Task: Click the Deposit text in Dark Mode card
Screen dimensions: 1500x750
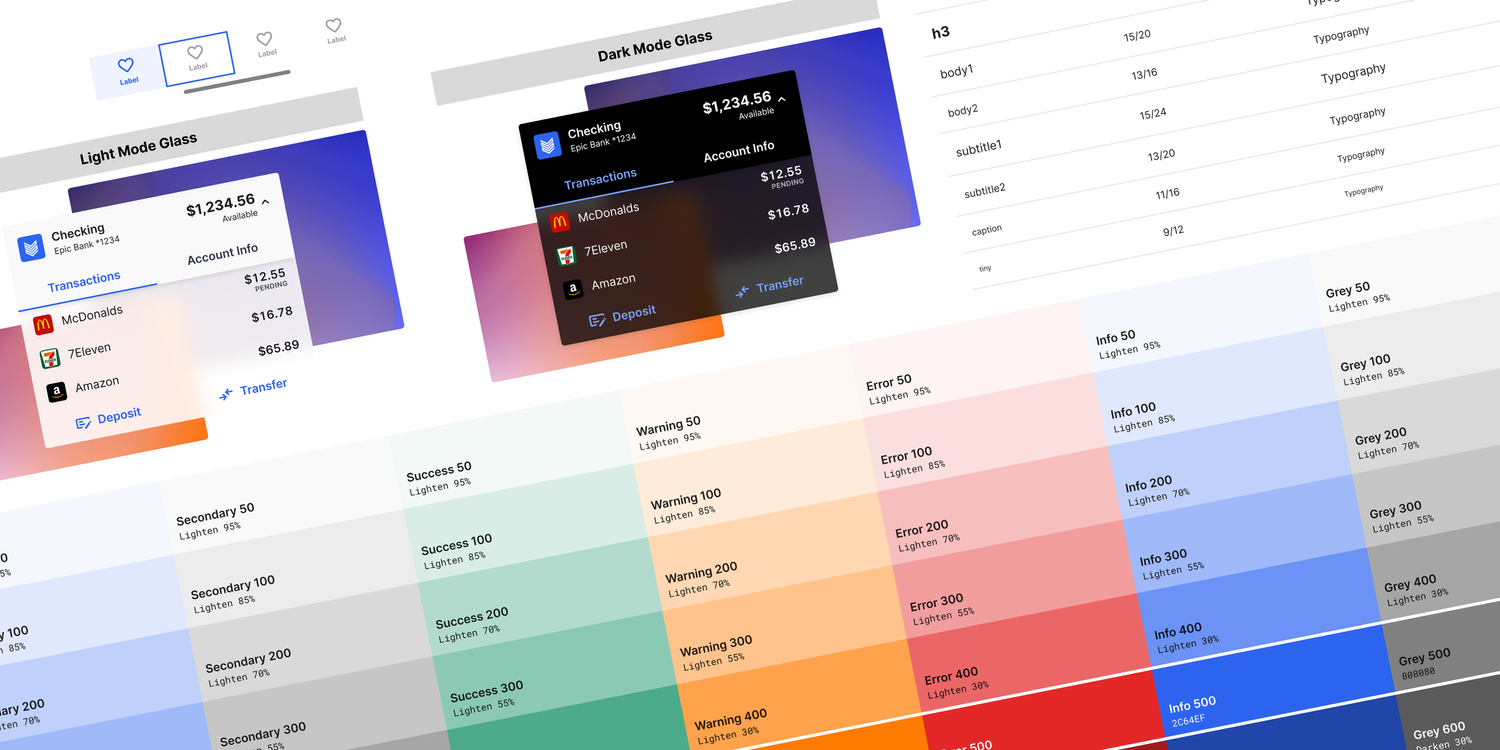Action: 634,313
